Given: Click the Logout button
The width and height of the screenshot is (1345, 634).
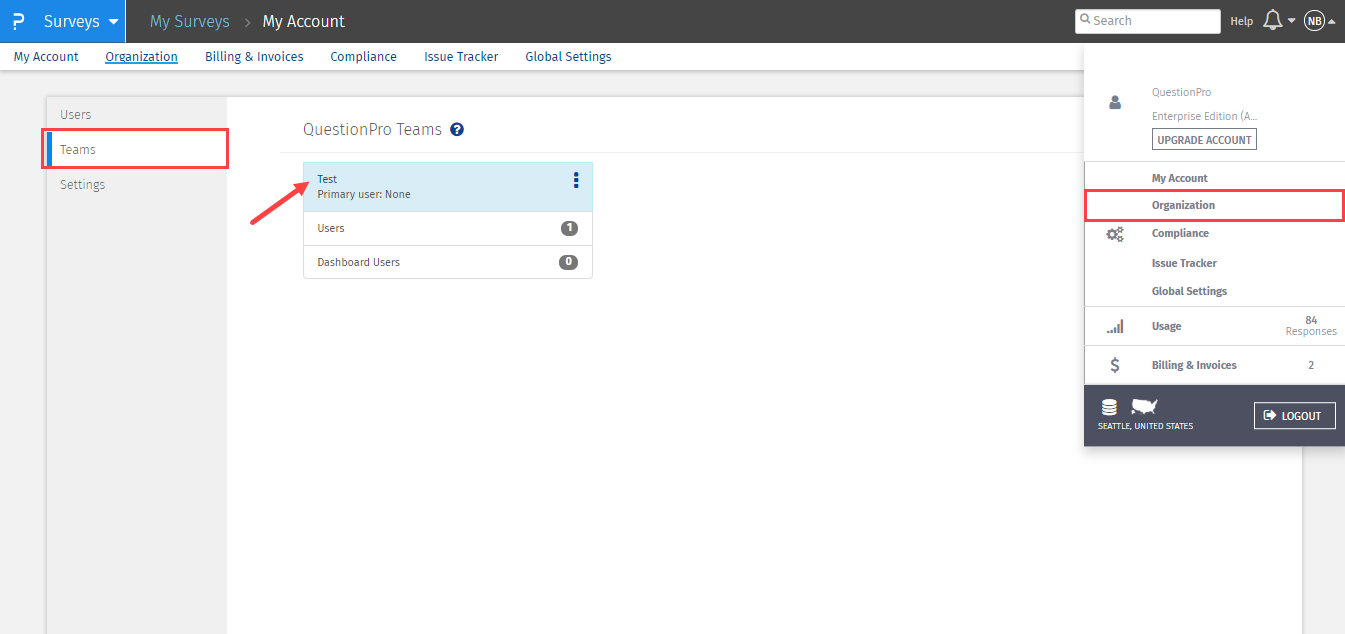Looking at the screenshot, I should [x=1294, y=416].
